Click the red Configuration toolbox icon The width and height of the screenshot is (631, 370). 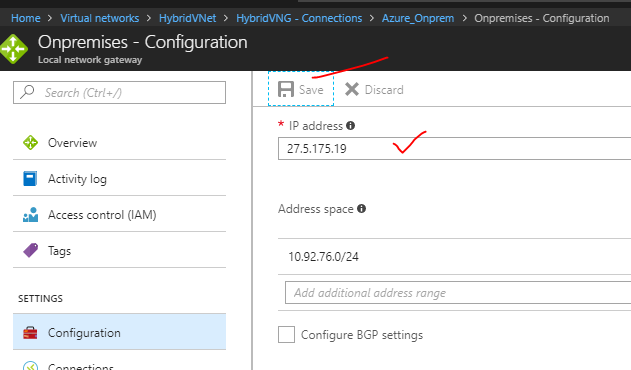pos(30,333)
